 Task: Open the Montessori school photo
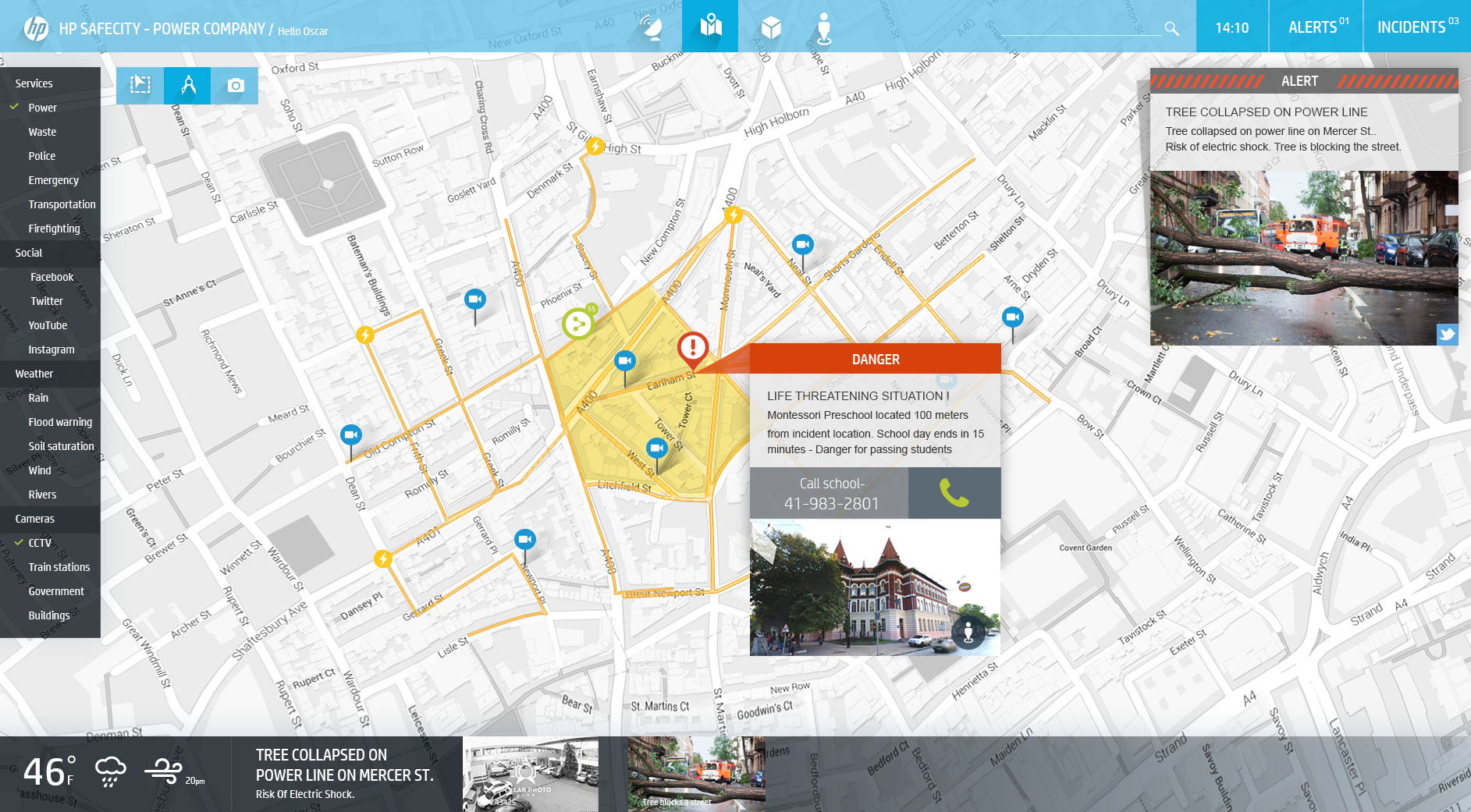coord(875,587)
